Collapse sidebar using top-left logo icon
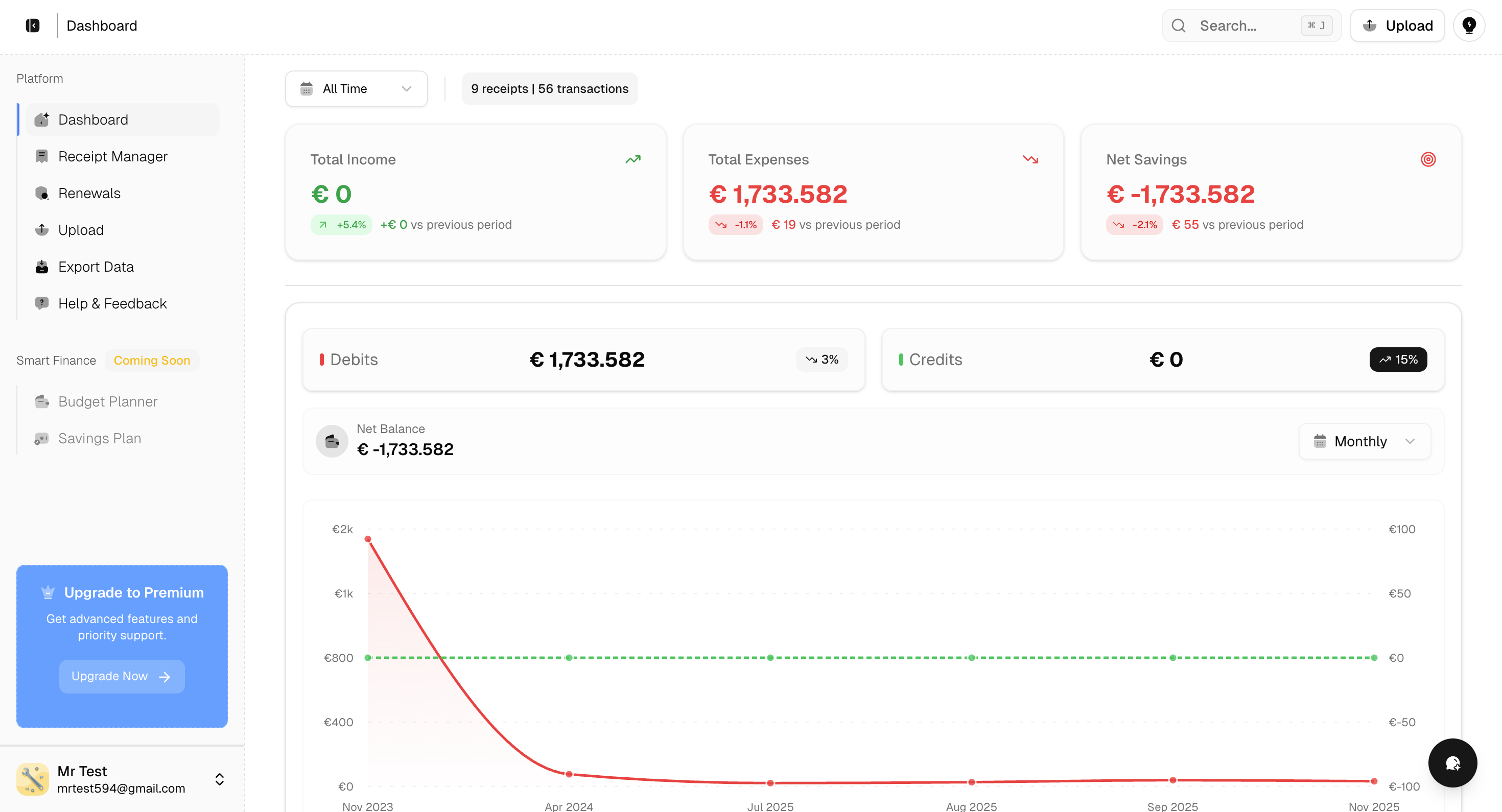Viewport: 1502px width, 812px height. (33, 26)
